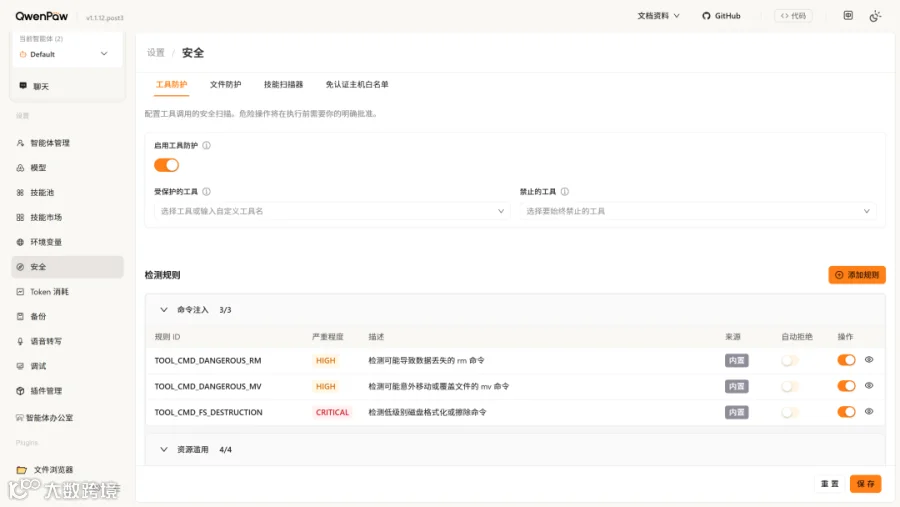Open the 聊天 chat page
This screenshot has width=900, height=507.
pos(67,86)
